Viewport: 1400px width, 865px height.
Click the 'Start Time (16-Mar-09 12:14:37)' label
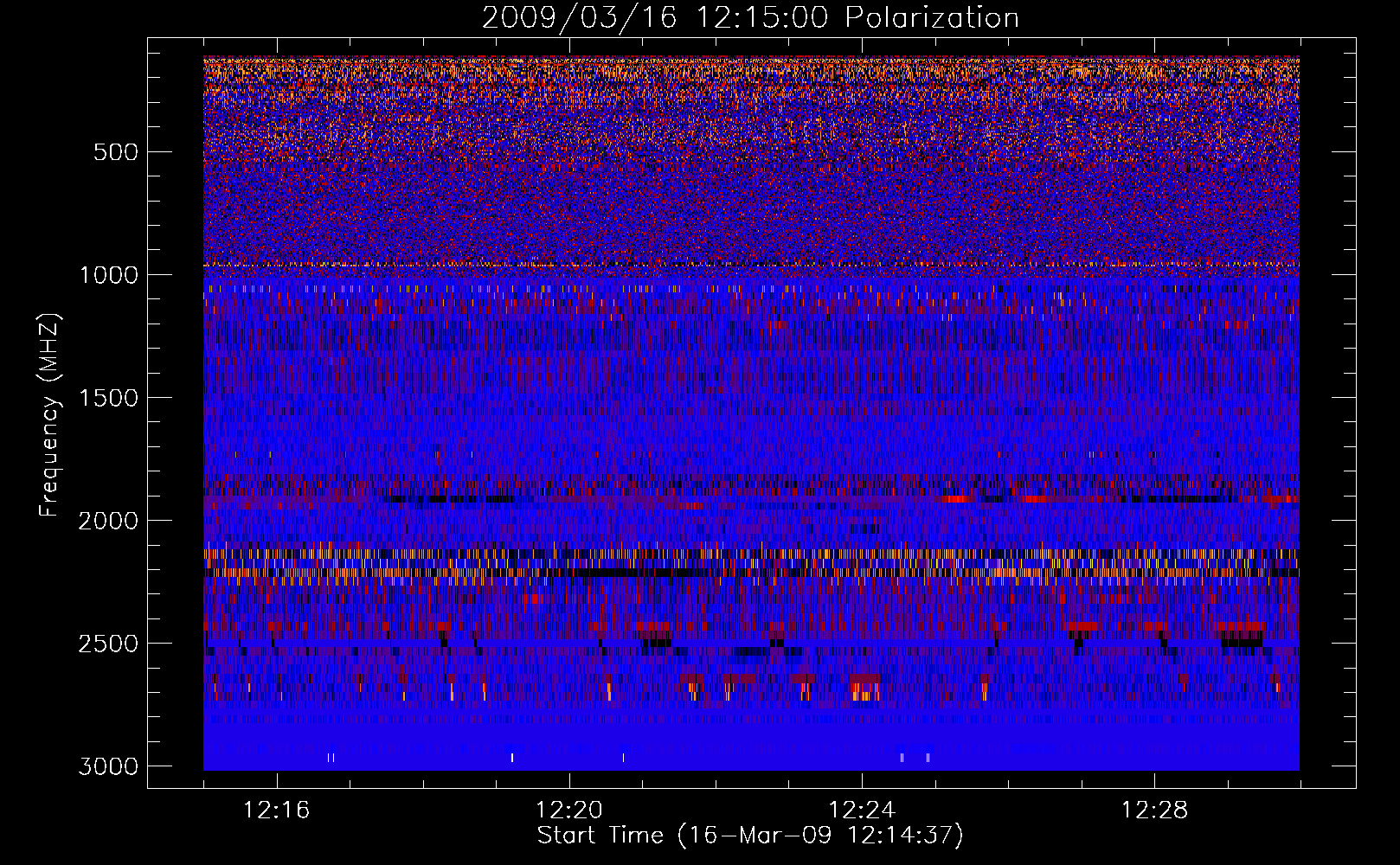point(750,836)
